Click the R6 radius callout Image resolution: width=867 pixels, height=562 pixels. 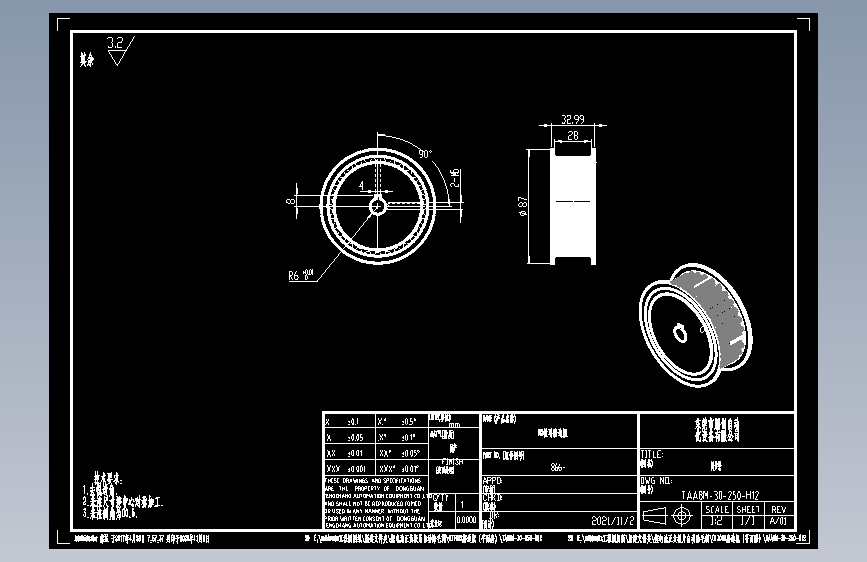point(301,274)
